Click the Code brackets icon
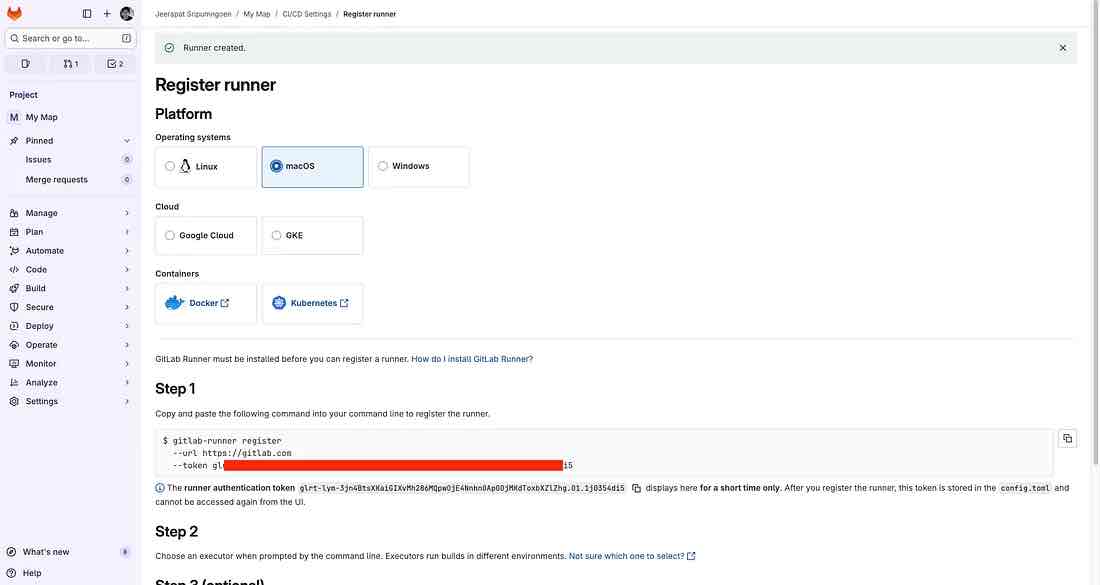 [14, 270]
